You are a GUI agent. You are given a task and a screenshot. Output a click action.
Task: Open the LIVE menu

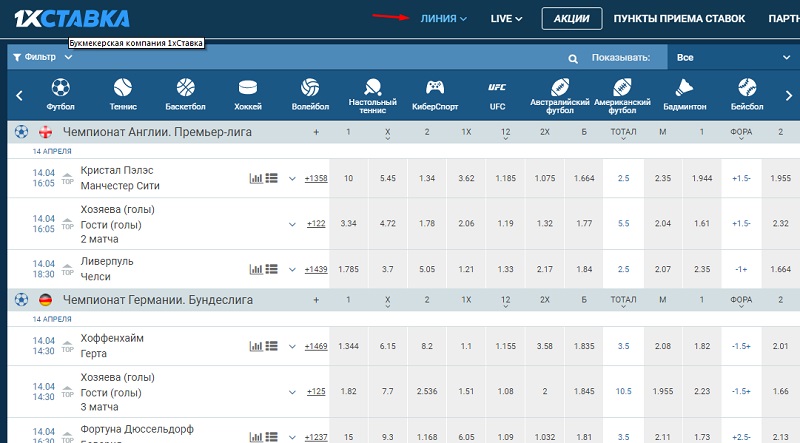[507, 18]
